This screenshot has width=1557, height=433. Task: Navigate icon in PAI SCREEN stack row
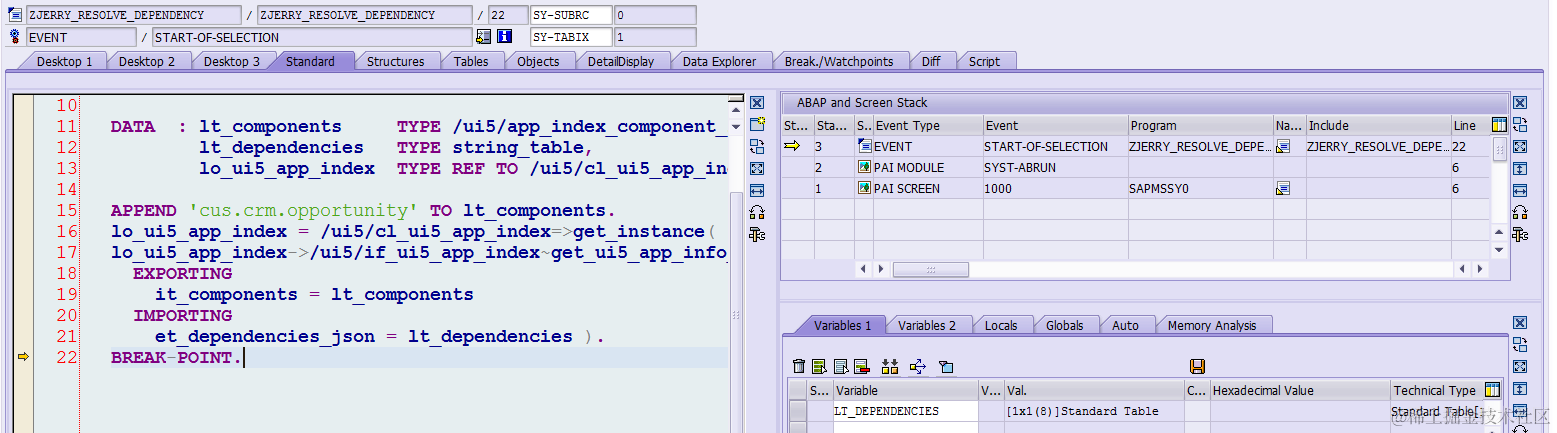[1283, 188]
